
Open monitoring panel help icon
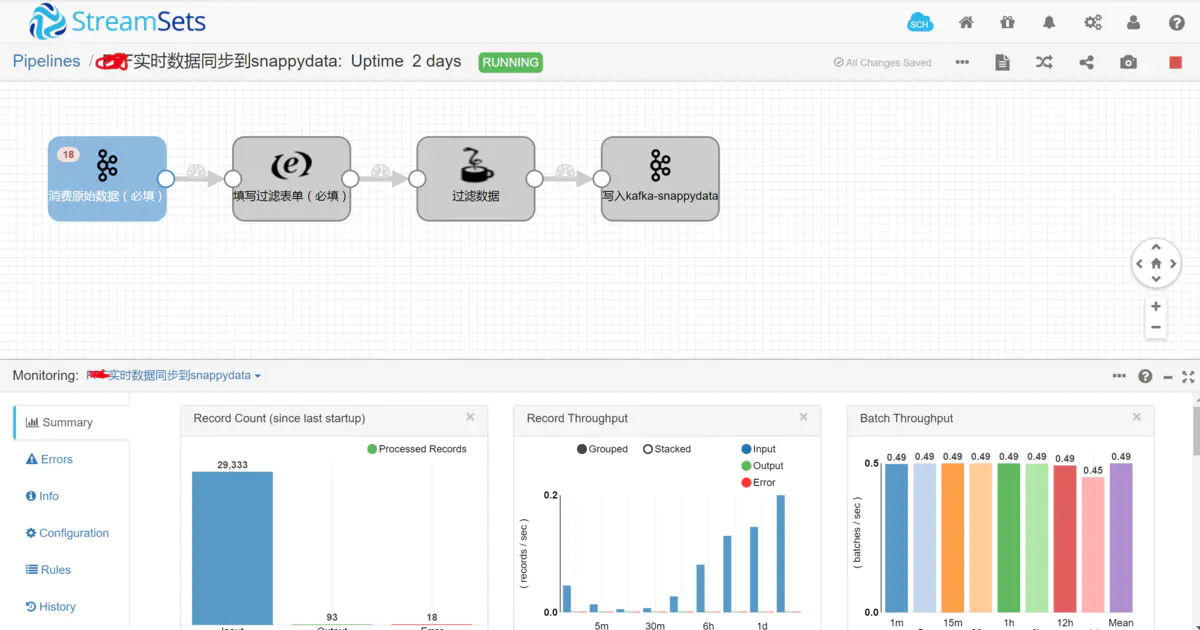click(x=1145, y=376)
